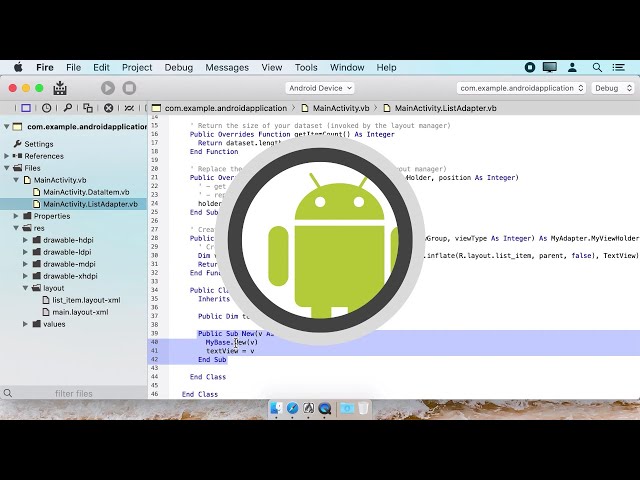Open the Messages menu
The height and width of the screenshot is (480, 640).
click(x=227, y=67)
